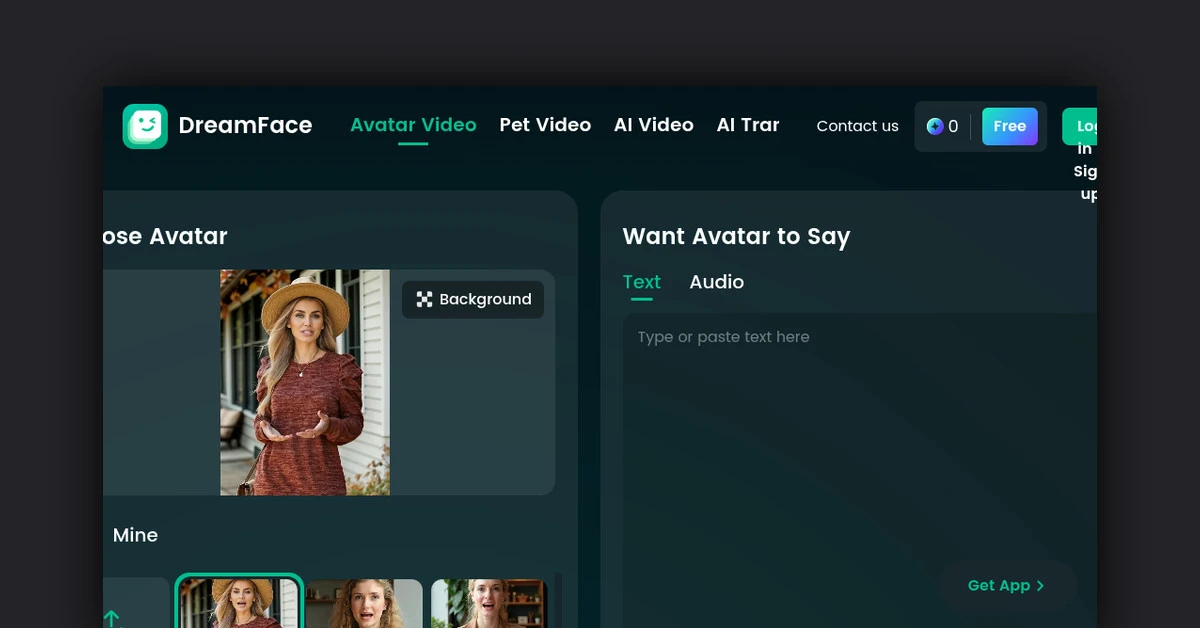The width and height of the screenshot is (1200, 628).
Task: Click the DreamFace smiley logo icon
Action: pyautogui.click(x=145, y=126)
